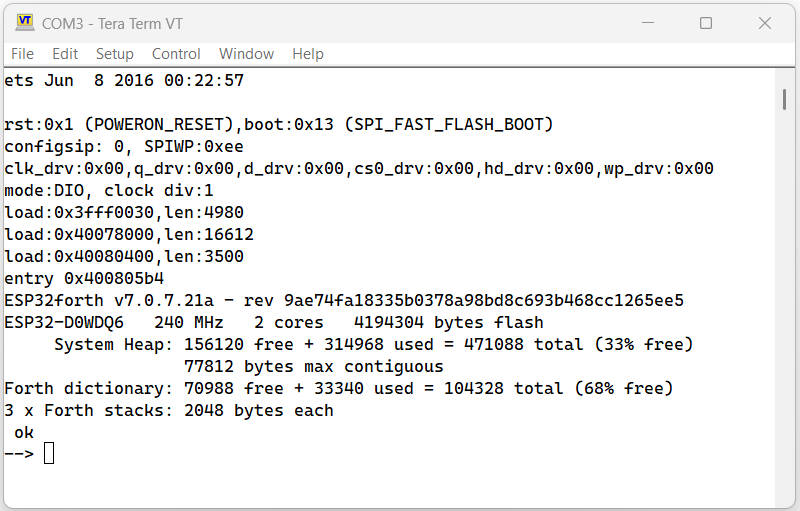
Task: Click the Tera Term VT title bar icon
Action: (x=25, y=23)
